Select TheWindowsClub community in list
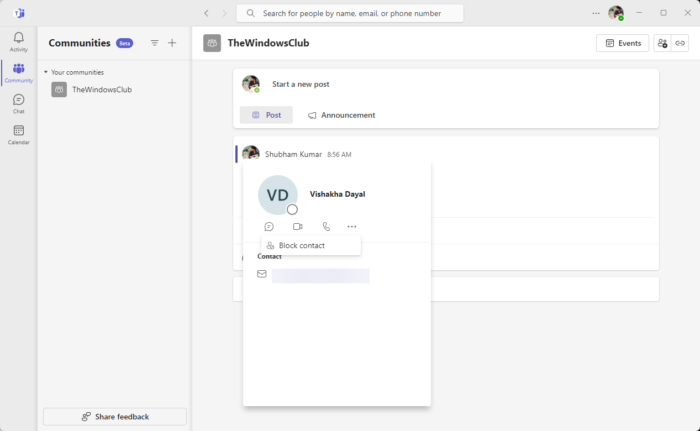The image size is (700, 431). click(x=101, y=90)
